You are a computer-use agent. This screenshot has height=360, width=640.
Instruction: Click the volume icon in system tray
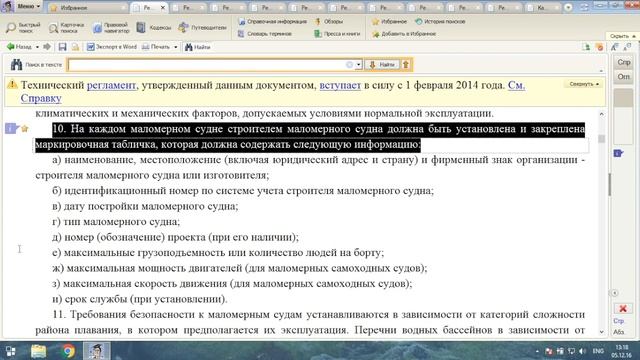[x=582, y=351]
